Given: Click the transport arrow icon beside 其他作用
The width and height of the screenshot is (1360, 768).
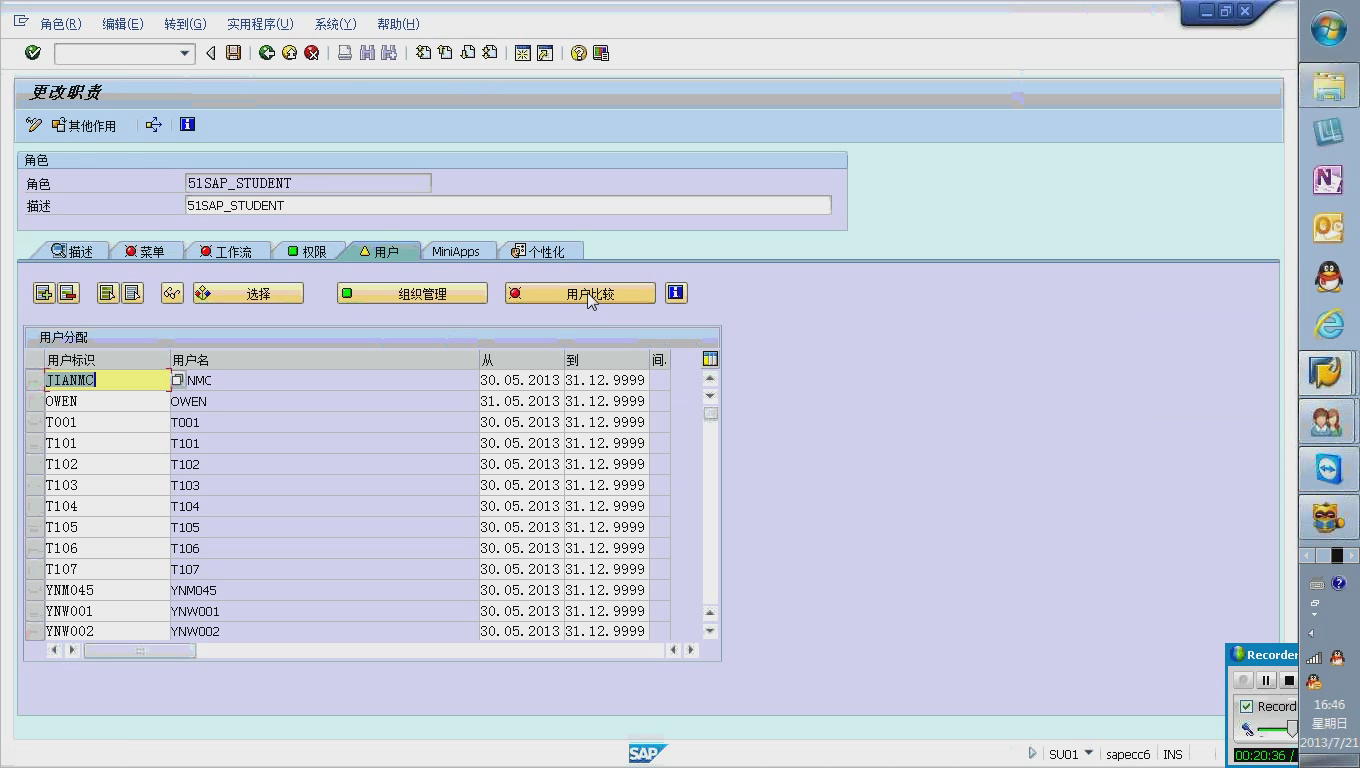Looking at the screenshot, I should (x=153, y=125).
